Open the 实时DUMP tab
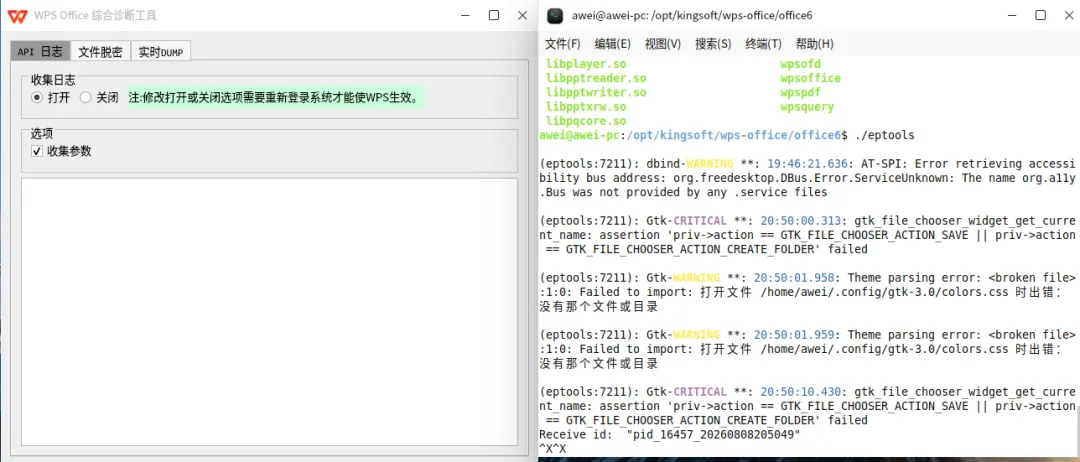1080x462 pixels. 160,52
